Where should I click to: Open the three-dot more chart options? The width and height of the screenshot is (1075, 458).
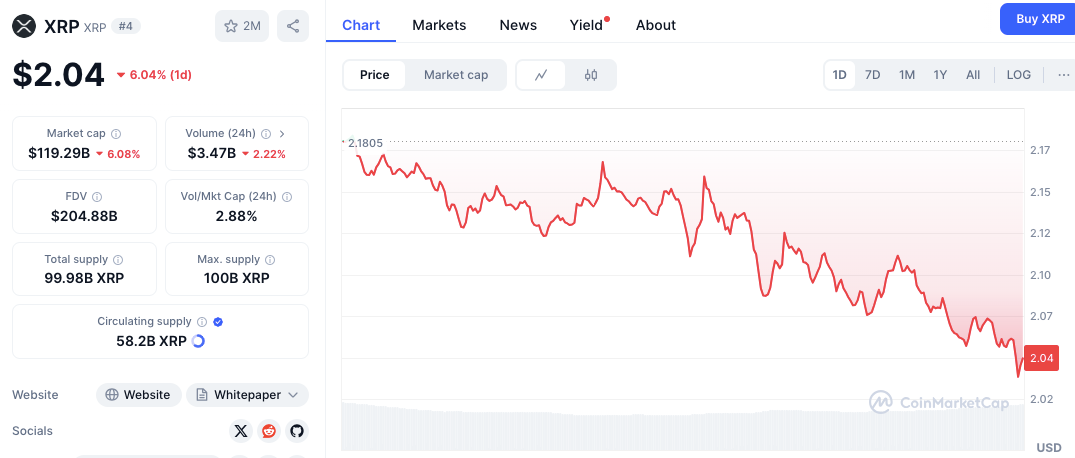pos(1063,75)
